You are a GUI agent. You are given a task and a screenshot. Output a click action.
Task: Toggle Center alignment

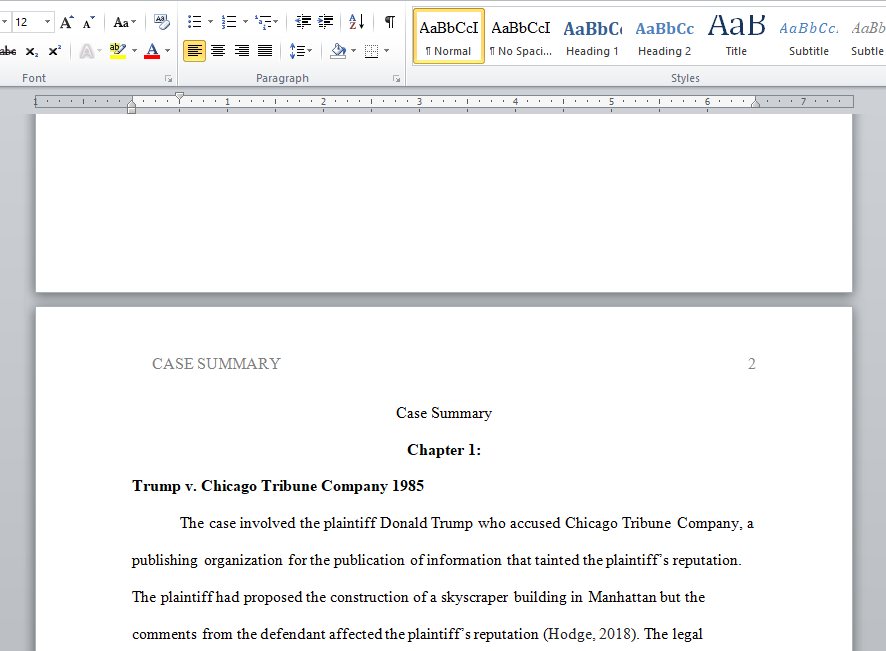[x=218, y=51]
